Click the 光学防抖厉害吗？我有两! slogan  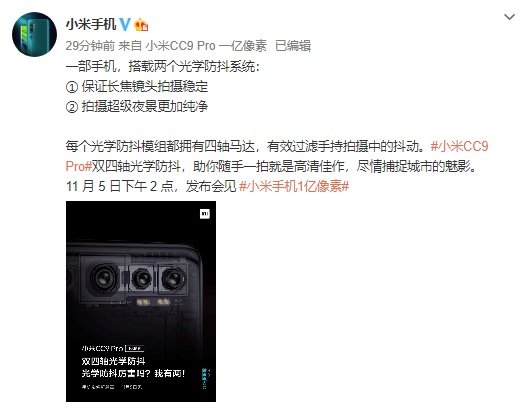coord(133,373)
